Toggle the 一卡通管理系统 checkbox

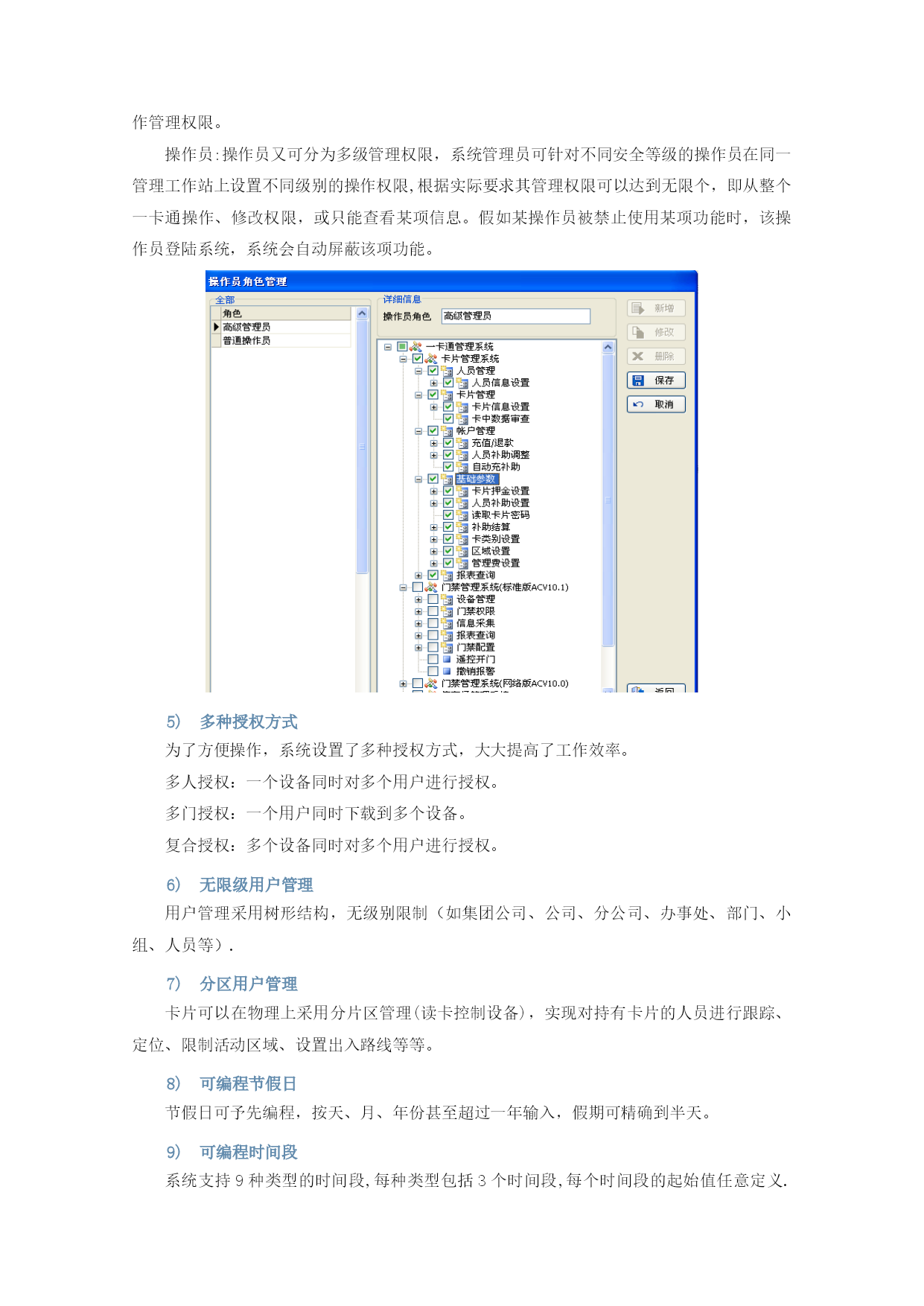point(402,346)
